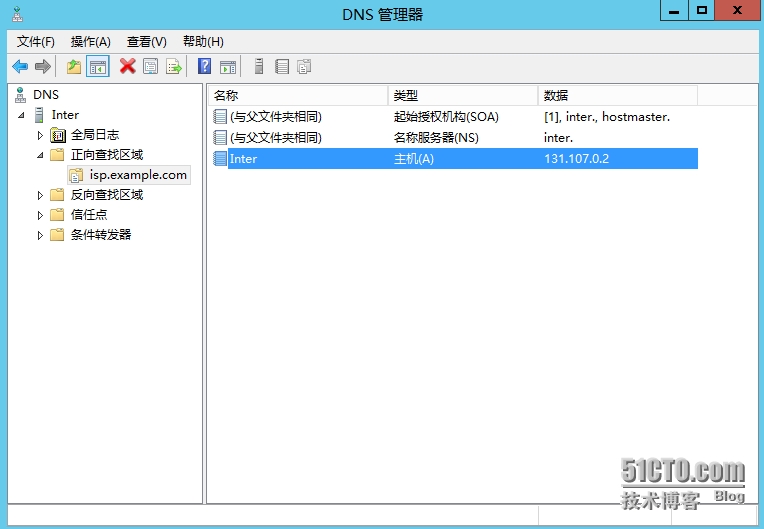Open the 帮助(H) menu

click(x=203, y=42)
